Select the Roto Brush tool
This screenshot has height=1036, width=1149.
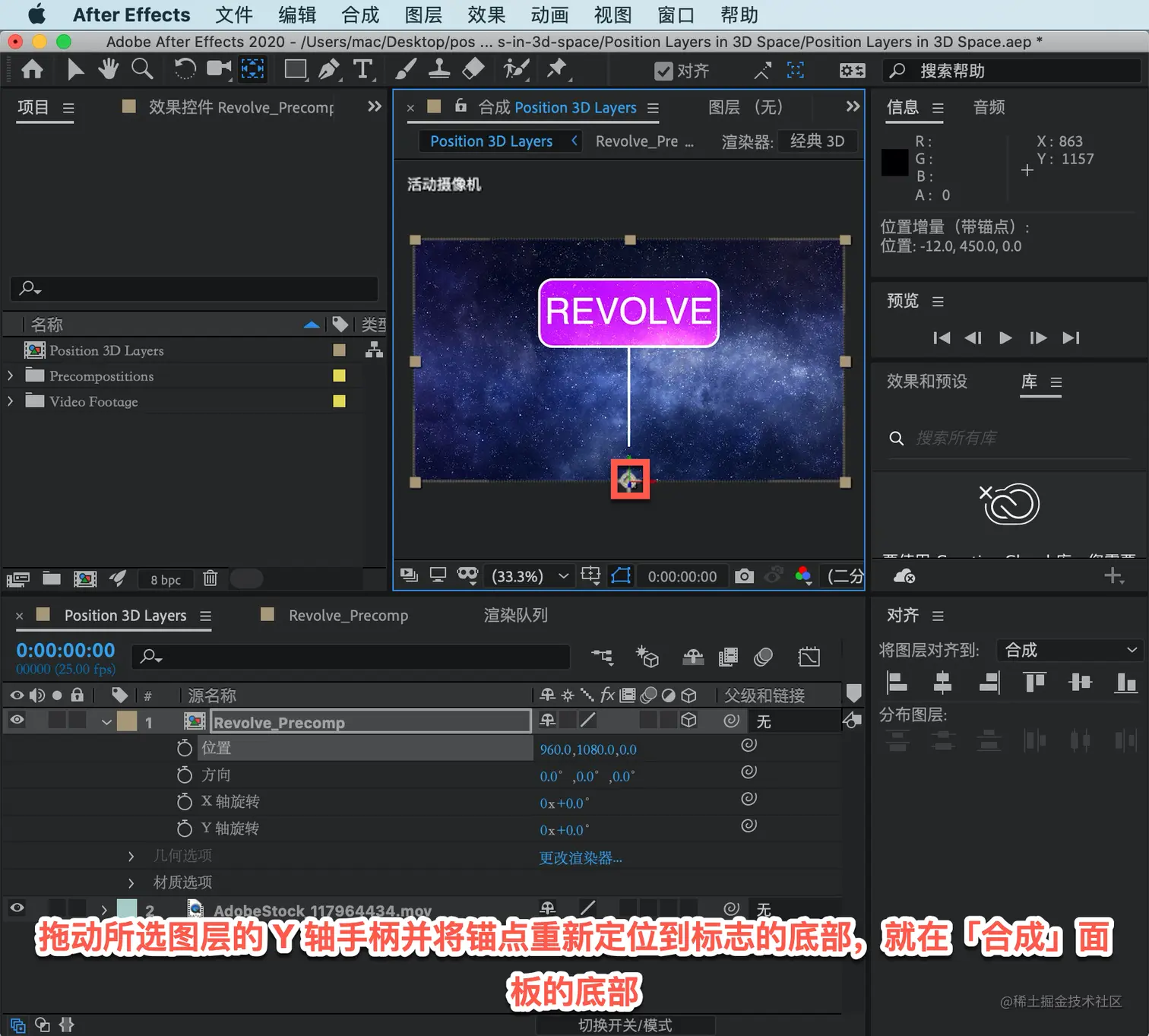coord(516,70)
